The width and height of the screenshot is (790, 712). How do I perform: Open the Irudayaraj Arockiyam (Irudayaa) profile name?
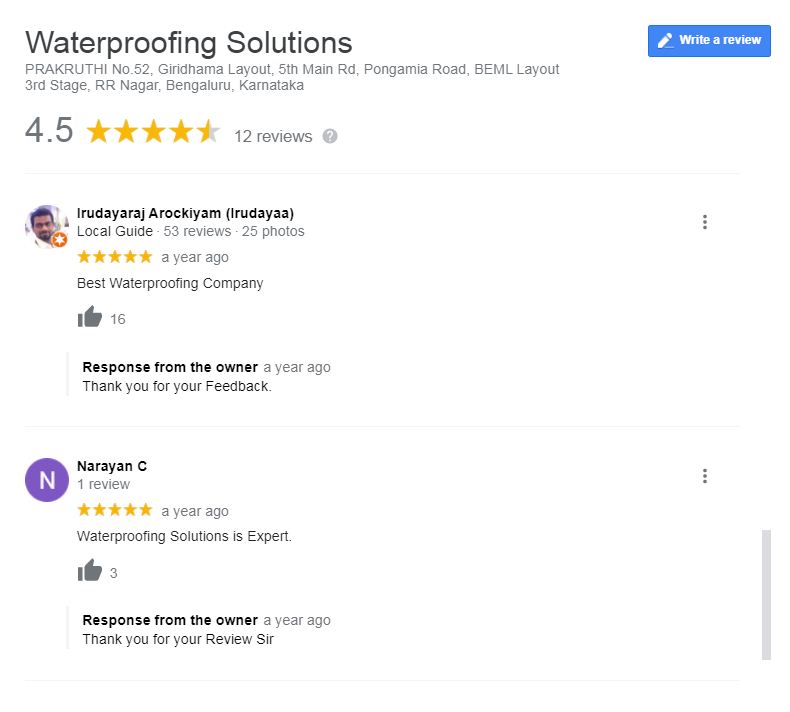point(185,213)
